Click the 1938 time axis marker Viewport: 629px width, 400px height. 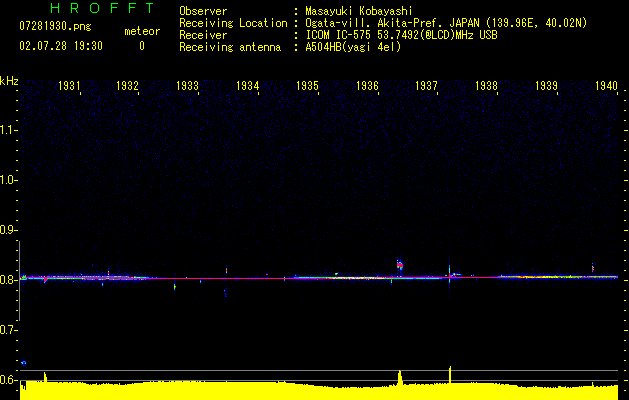tap(486, 86)
